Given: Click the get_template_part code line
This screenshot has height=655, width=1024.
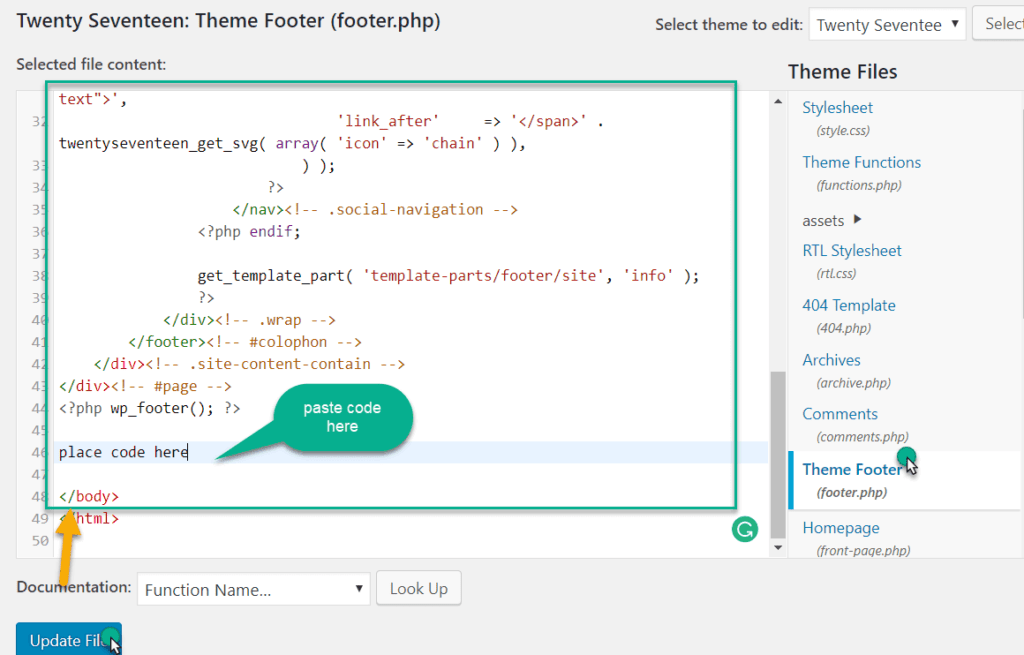Looking at the screenshot, I should pyautogui.click(x=448, y=276).
